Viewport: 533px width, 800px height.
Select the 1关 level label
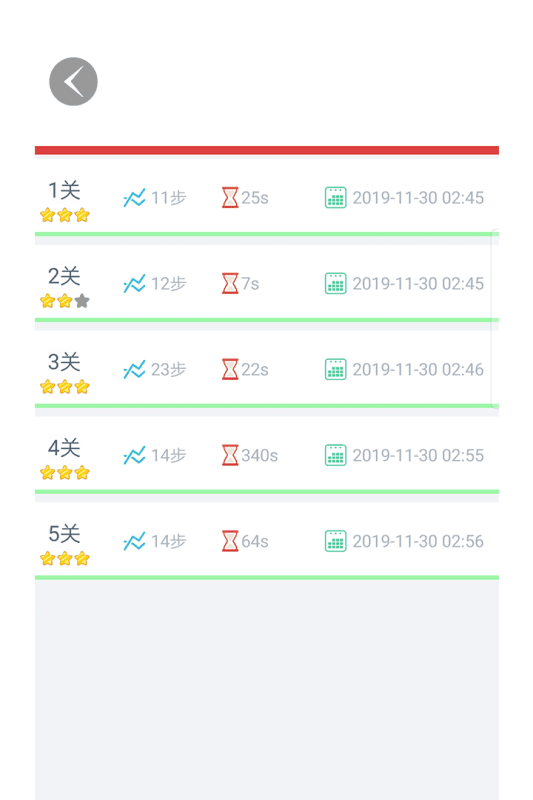click(x=64, y=190)
